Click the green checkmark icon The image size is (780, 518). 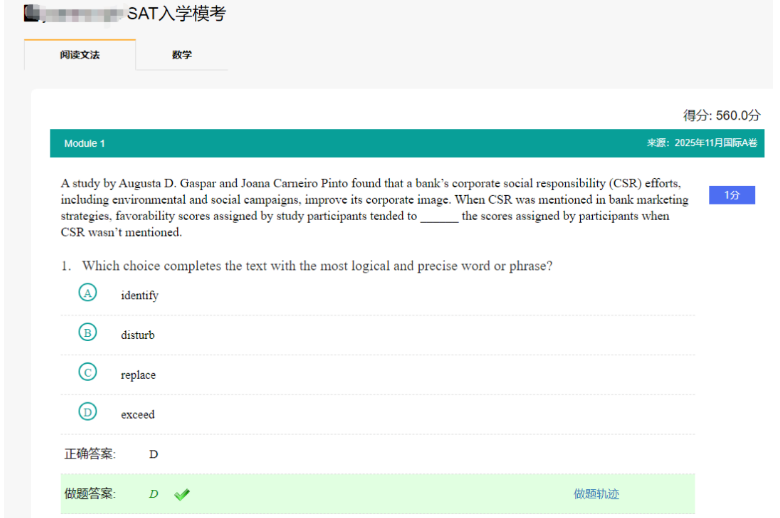click(x=181, y=494)
